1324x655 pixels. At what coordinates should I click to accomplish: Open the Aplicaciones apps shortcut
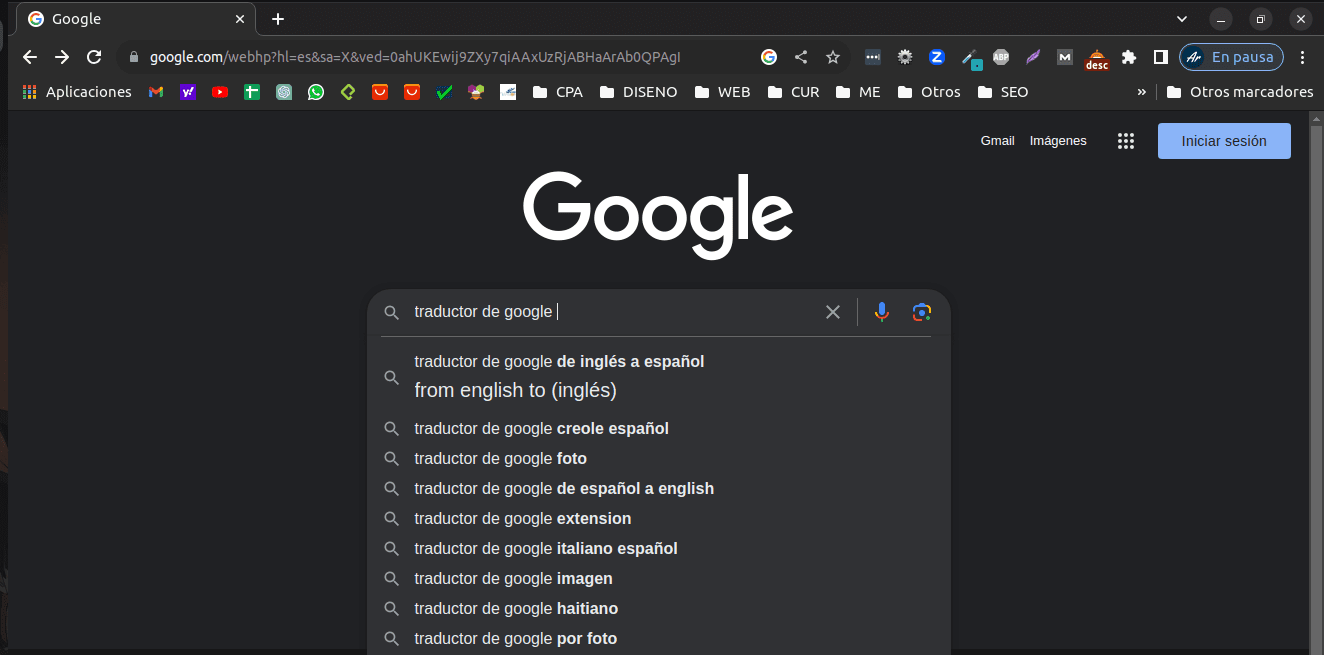[x=77, y=92]
